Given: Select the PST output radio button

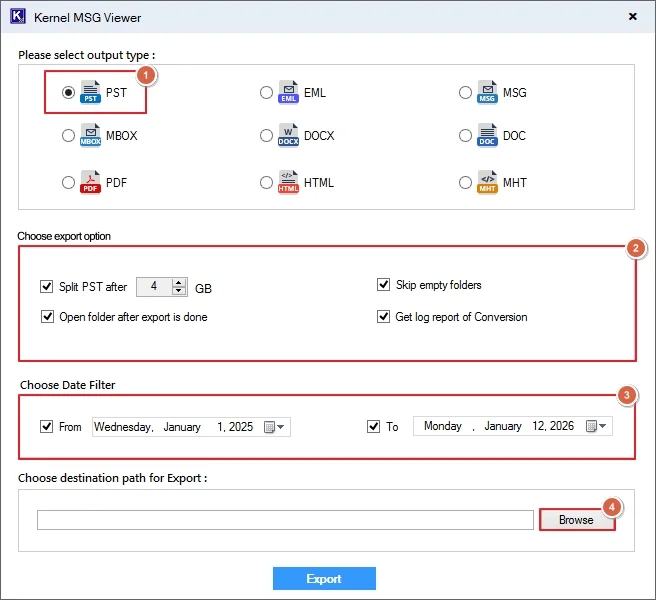Looking at the screenshot, I should tap(68, 92).
